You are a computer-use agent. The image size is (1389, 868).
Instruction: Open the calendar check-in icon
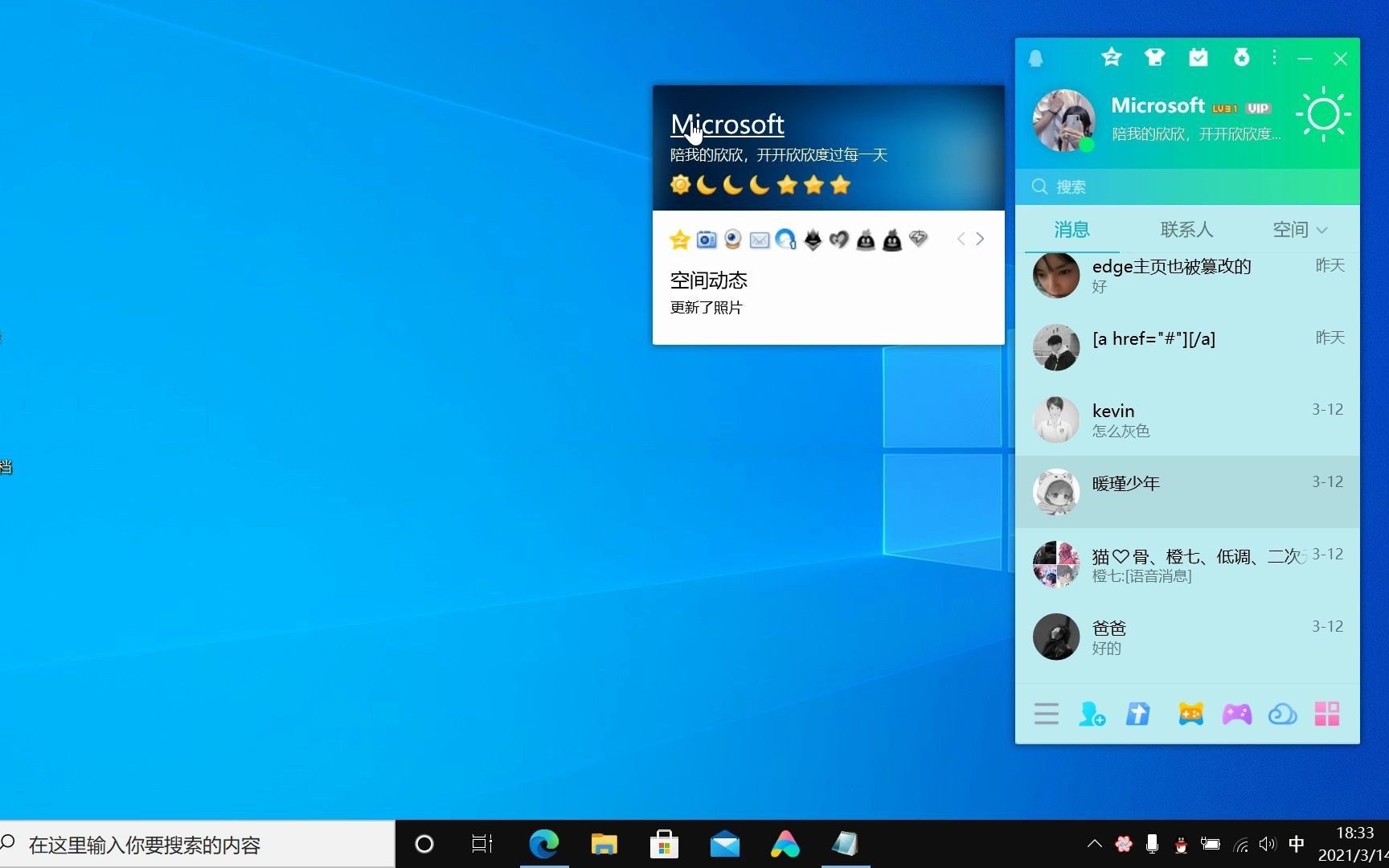point(1198,57)
